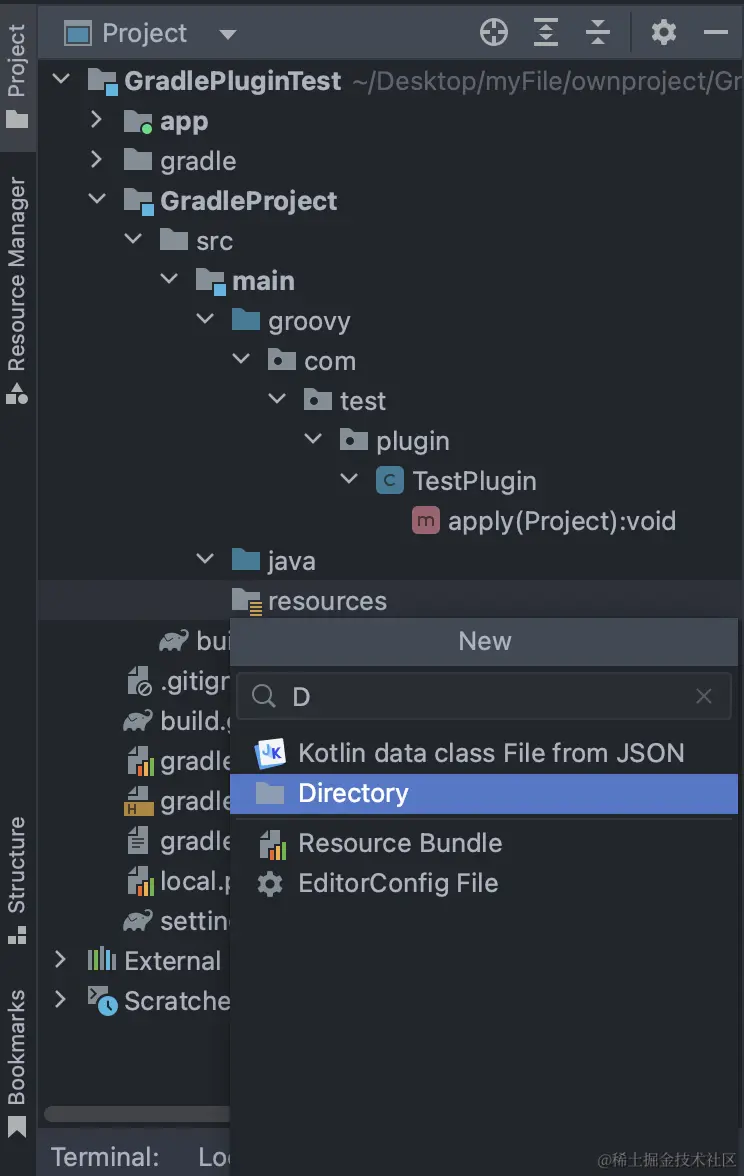Open the Bookmarks side tab

[17, 1060]
